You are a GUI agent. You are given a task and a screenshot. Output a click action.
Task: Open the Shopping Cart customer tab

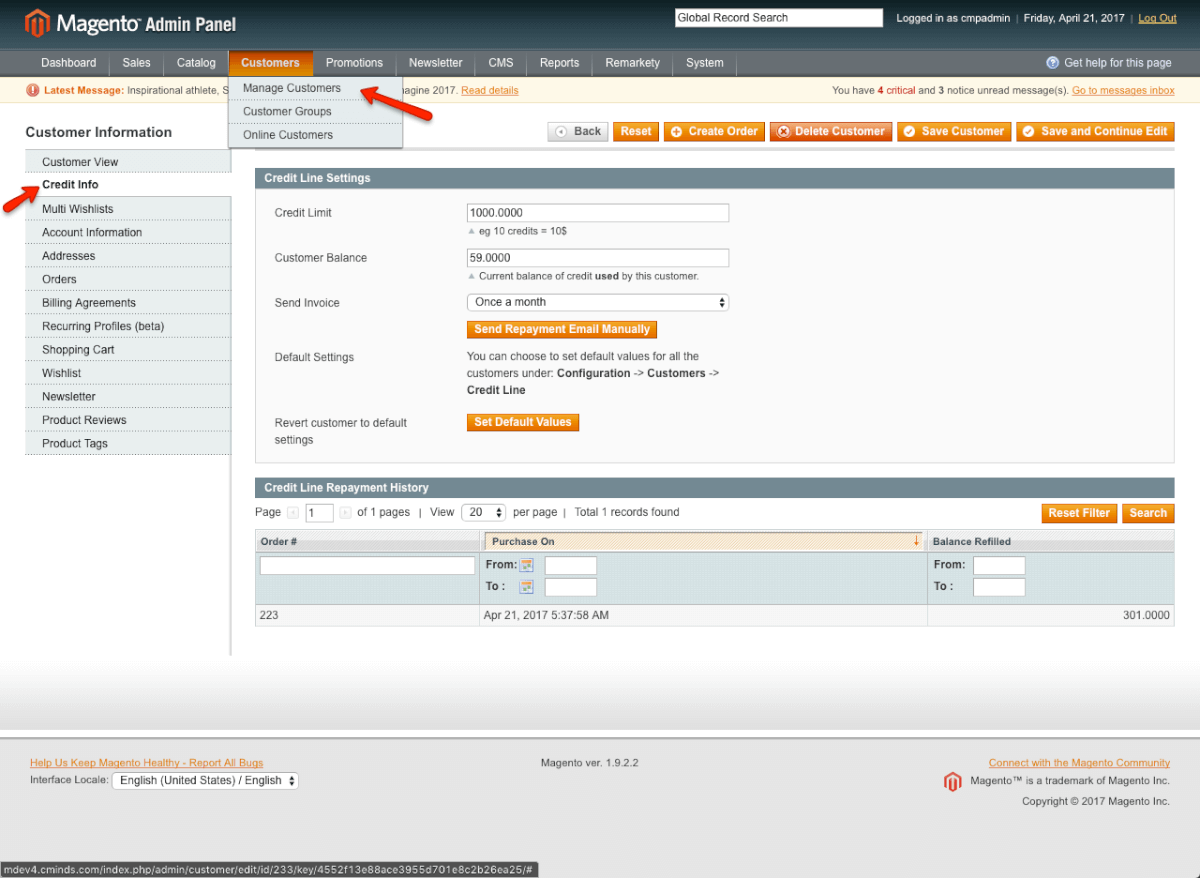tap(78, 350)
